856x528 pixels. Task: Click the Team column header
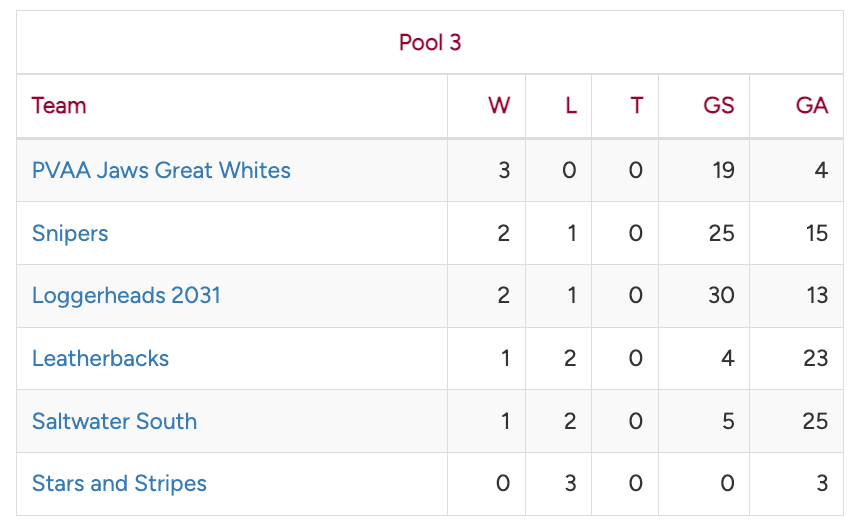click(x=59, y=105)
